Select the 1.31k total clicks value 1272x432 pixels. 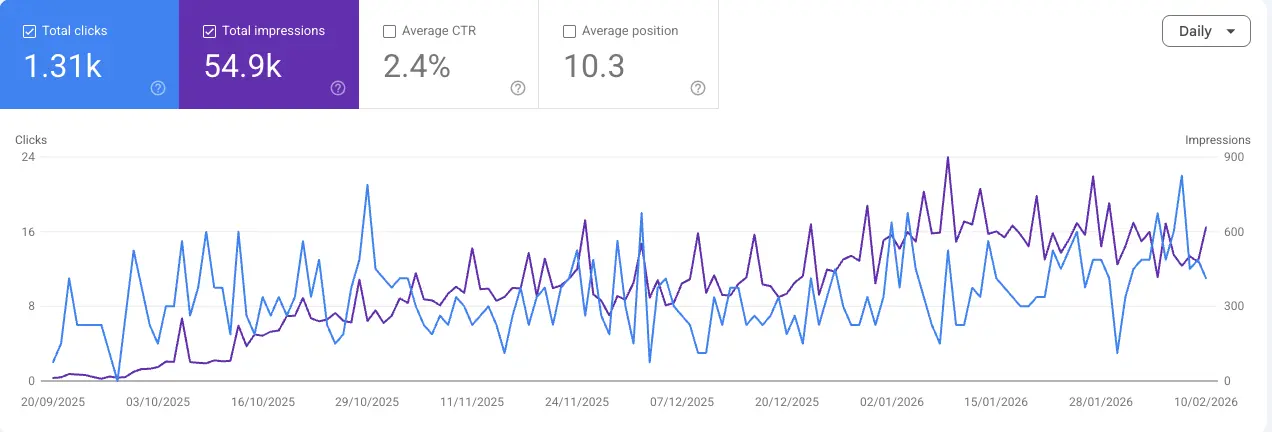coord(62,67)
